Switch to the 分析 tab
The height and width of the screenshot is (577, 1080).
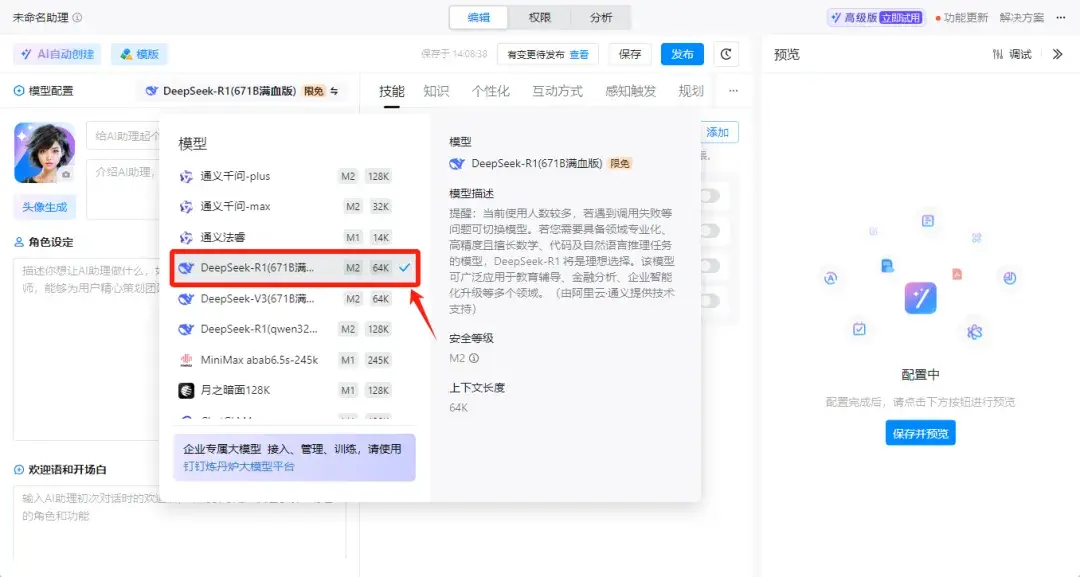pyautogui.click(x=601, y=17)
